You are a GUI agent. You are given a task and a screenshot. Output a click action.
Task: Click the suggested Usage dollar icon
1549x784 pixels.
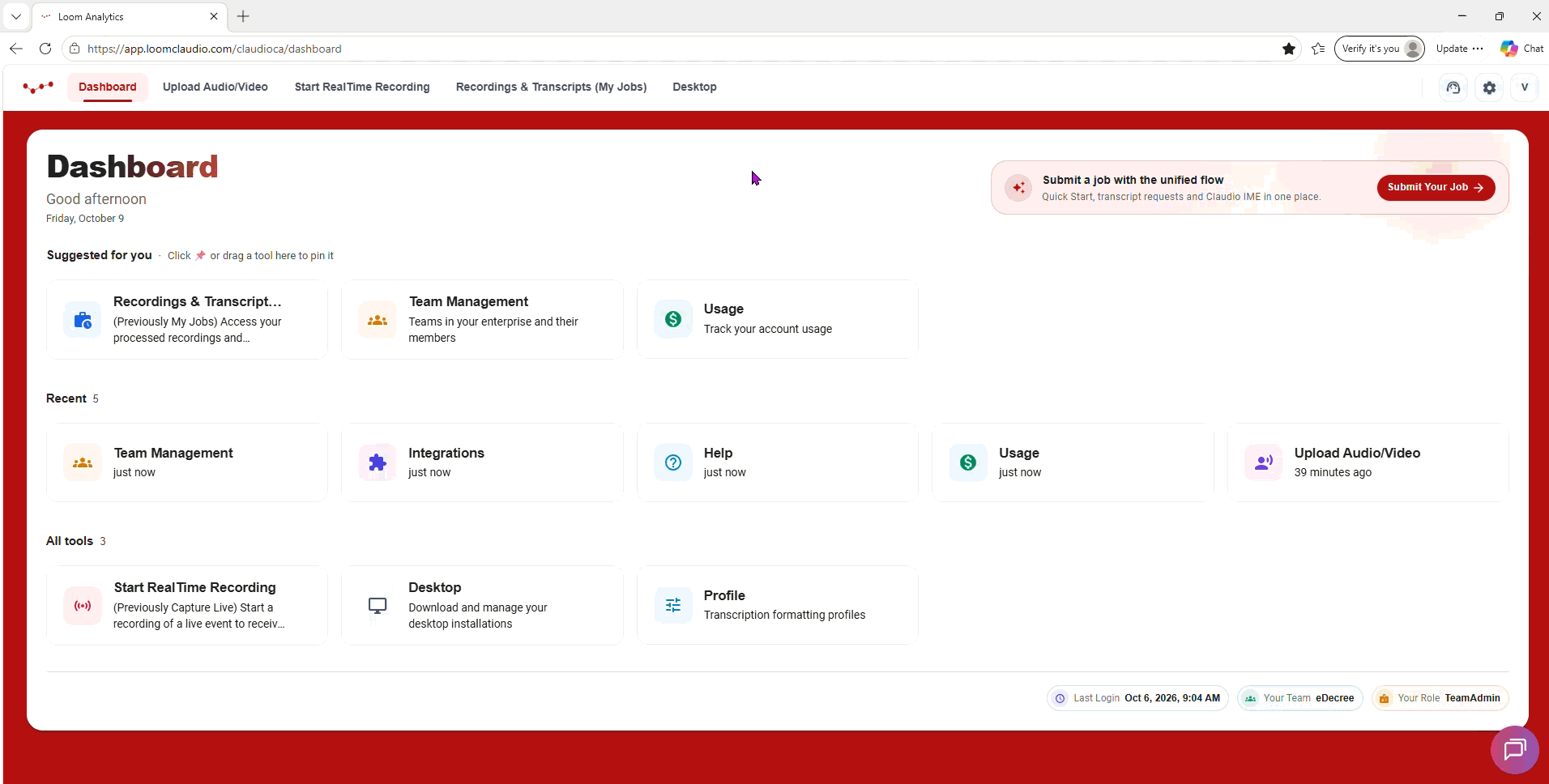coord(673,319)
